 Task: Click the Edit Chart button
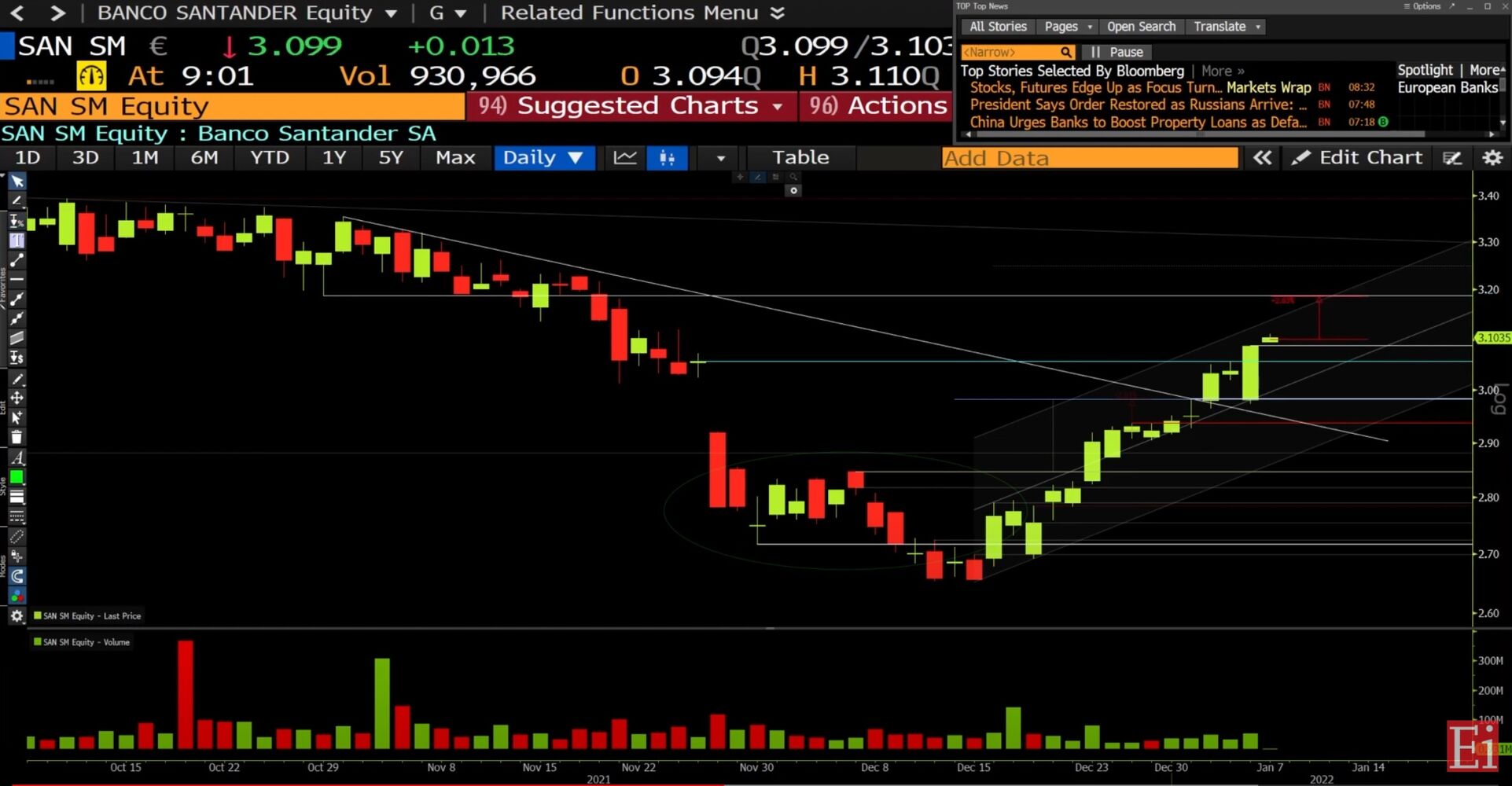click(x=1358, y=158)
